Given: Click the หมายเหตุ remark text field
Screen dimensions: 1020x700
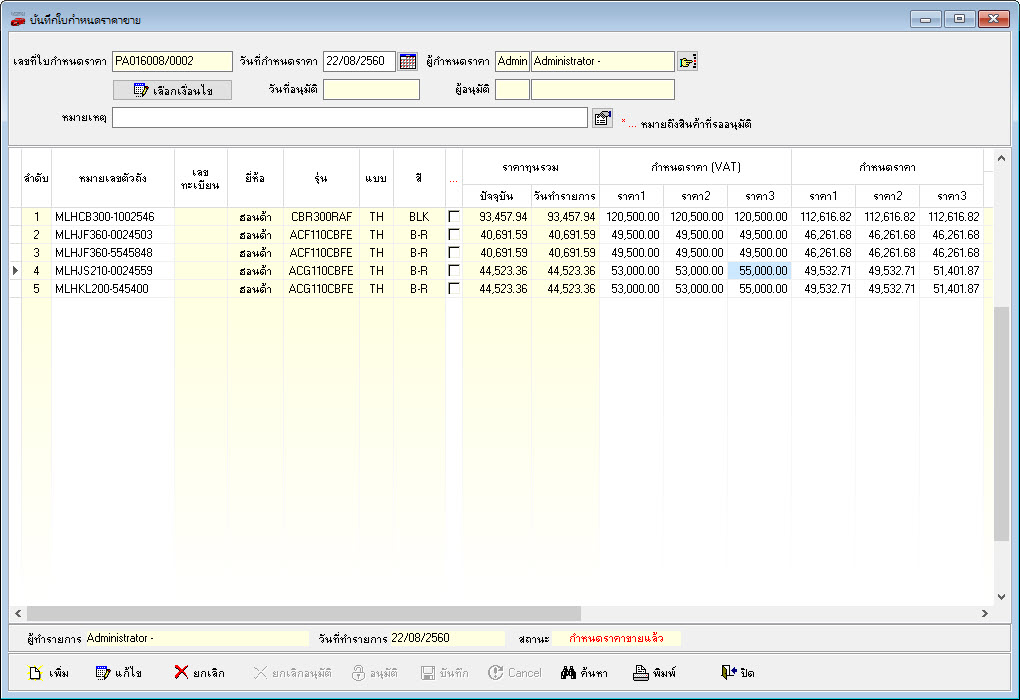Looking at the screenshot, I should point(350,118).
